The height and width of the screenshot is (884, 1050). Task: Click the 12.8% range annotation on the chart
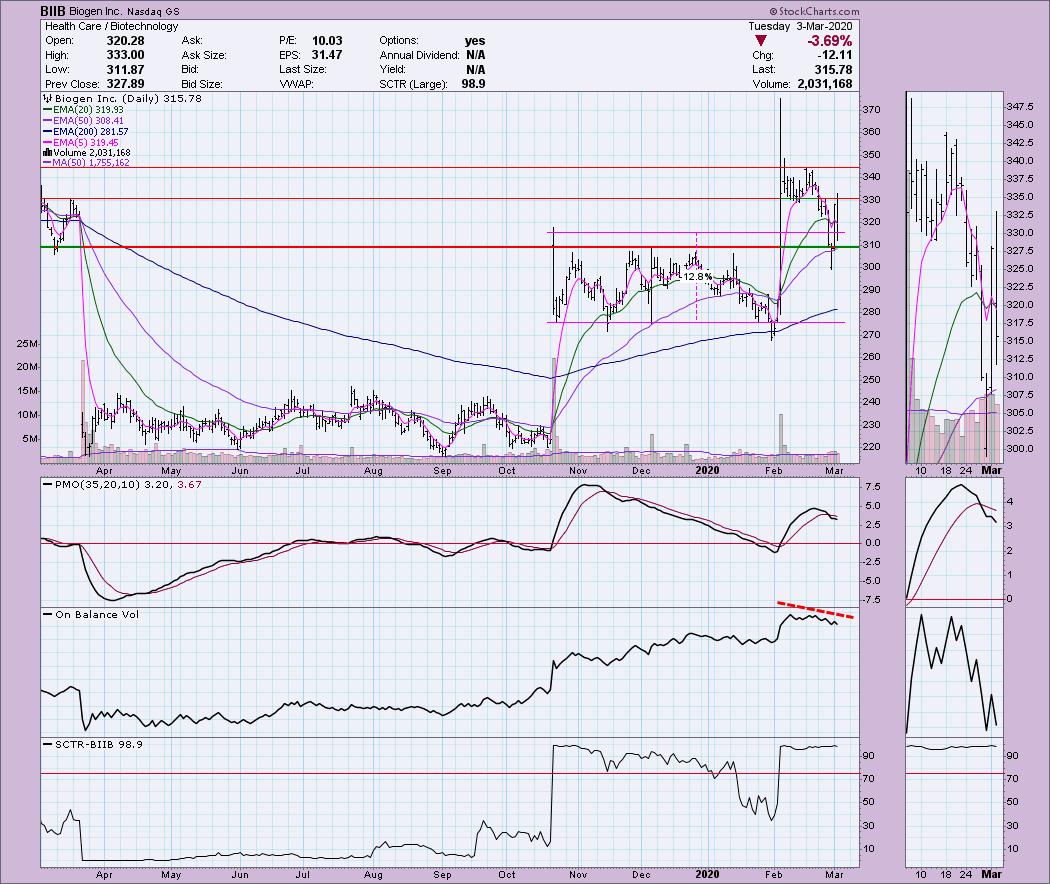(x=698, y=276)
